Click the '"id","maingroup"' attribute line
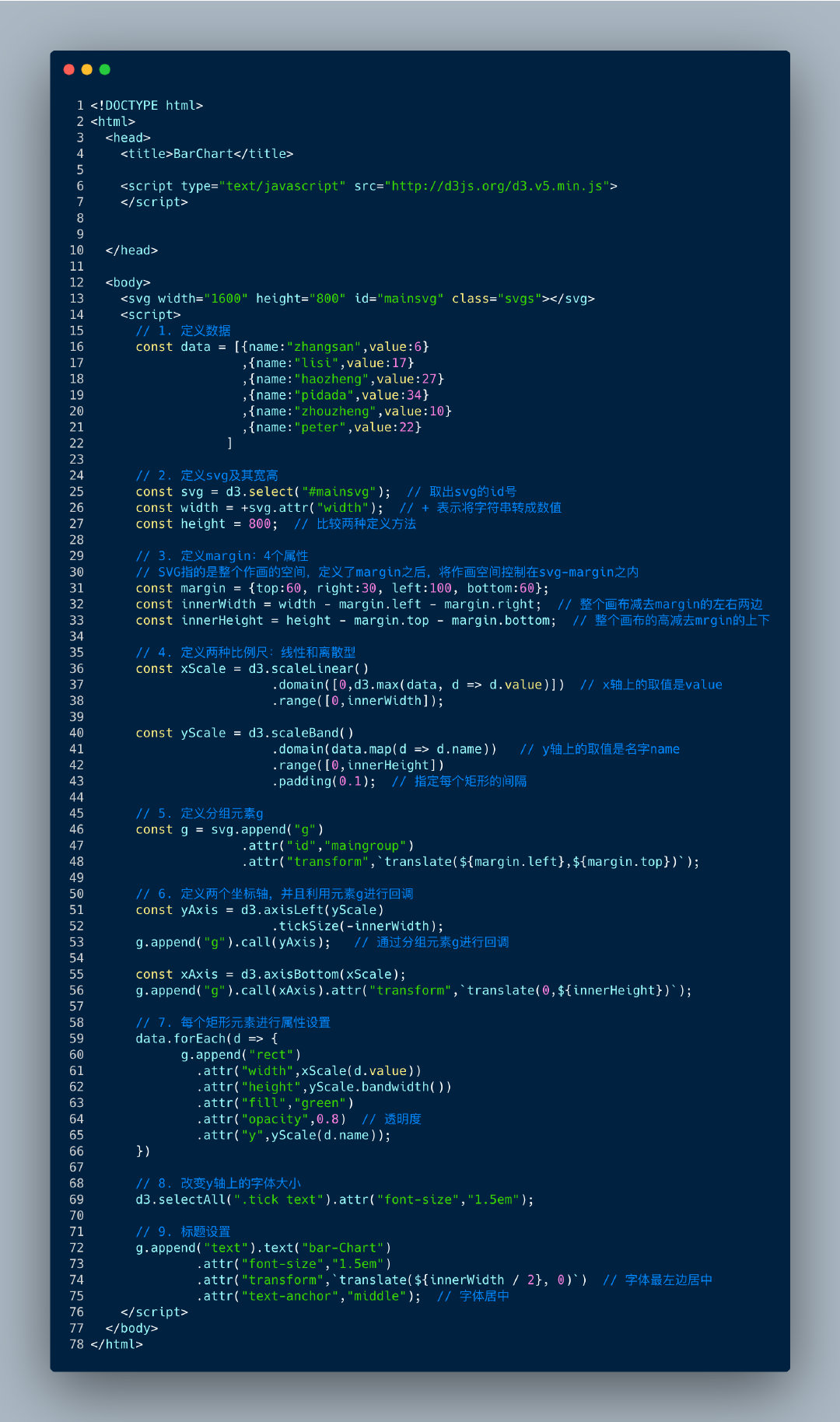Screen dimensions: 840x1422 point(327,846)
